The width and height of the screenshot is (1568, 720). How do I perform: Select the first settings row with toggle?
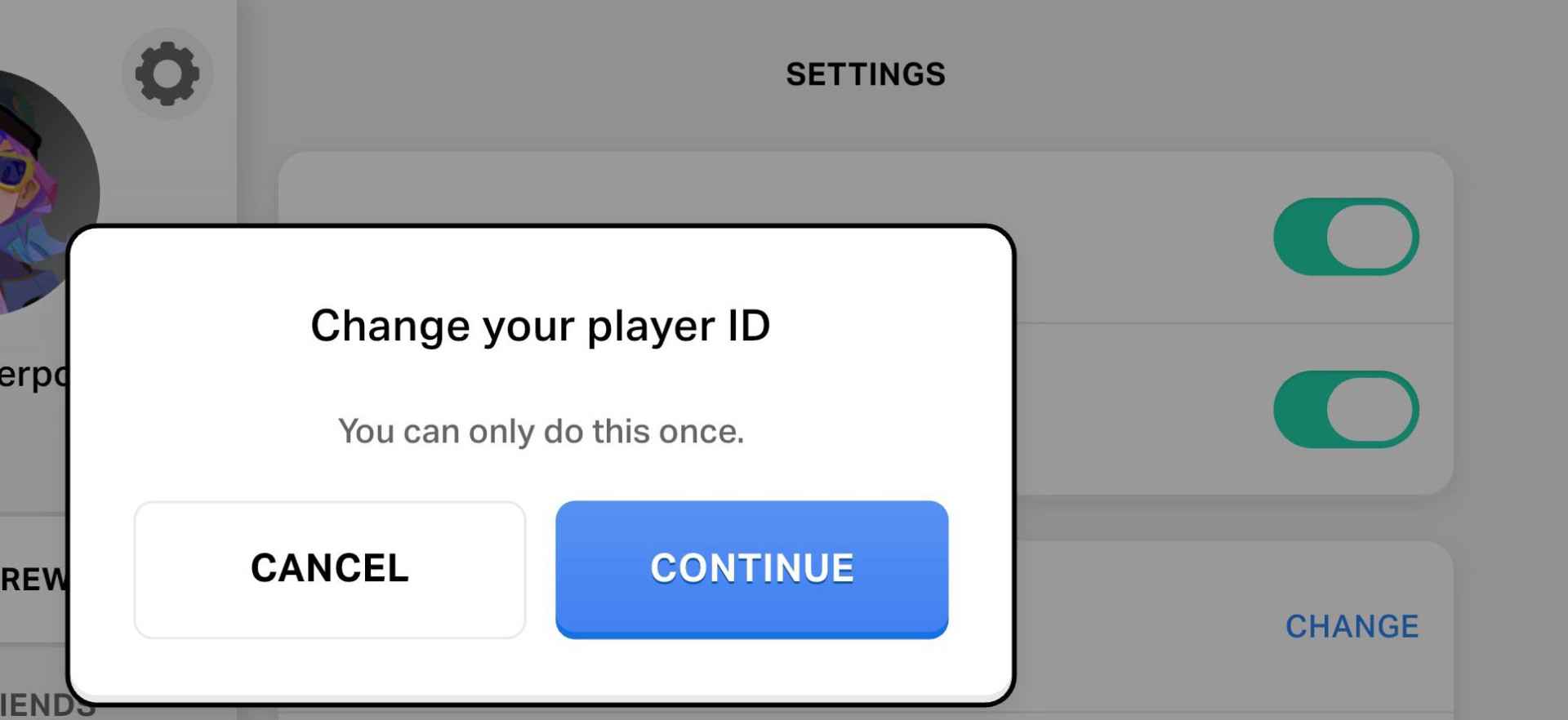[x=1143, y=237]
